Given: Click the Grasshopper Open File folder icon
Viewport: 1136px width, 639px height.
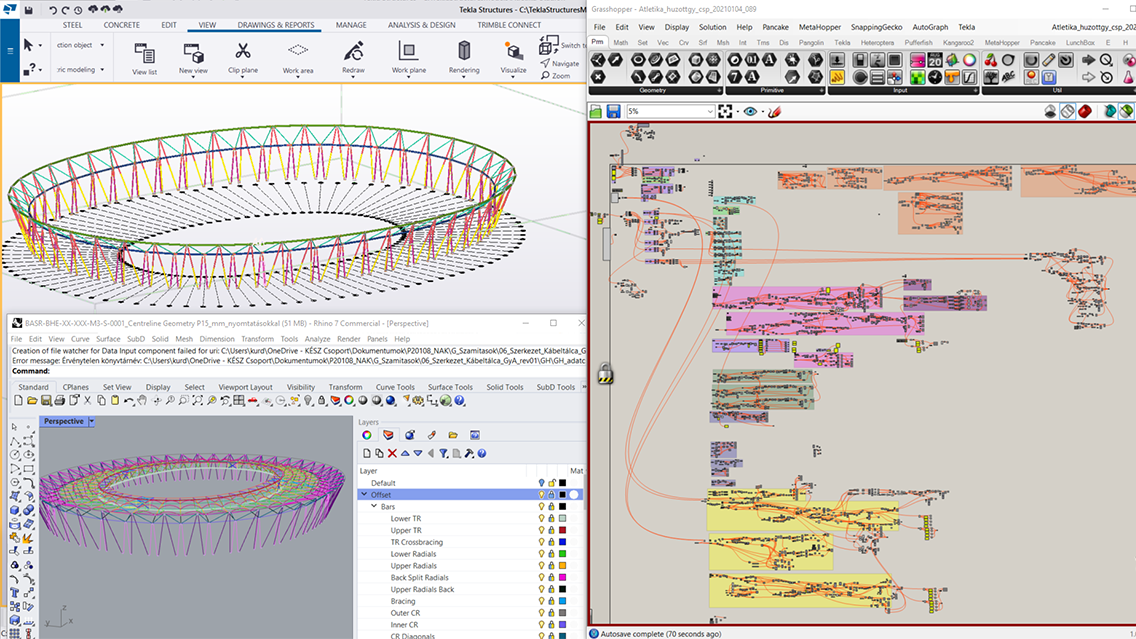Looking at the screenshot, I should pos(596,112).
